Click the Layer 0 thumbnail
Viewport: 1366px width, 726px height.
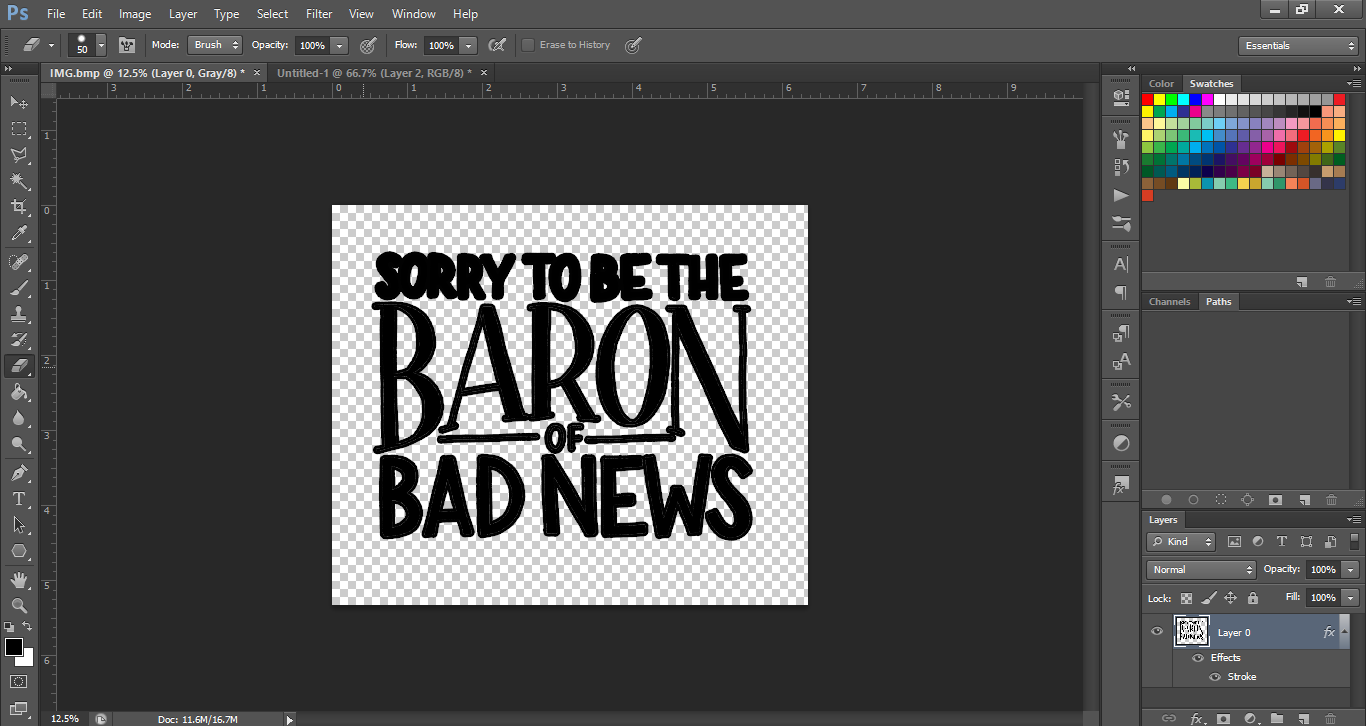click(x=1191, y=632)
